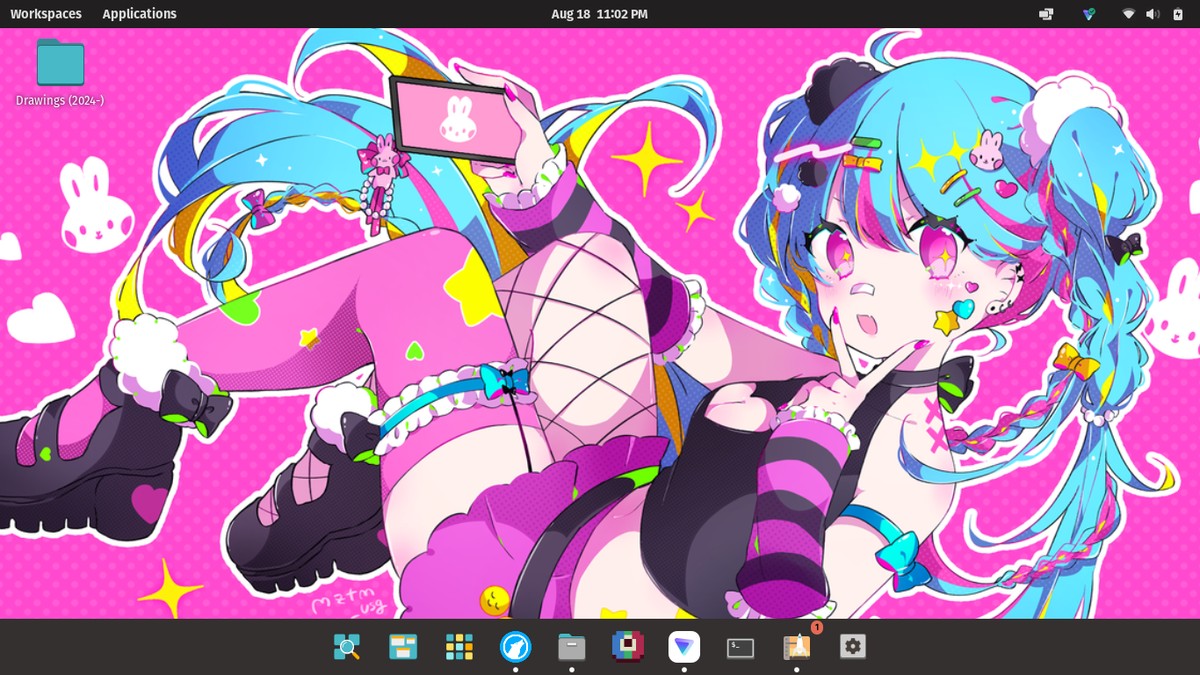Open the VPN shield icon in the system tray
The image size is (1200, 675).
(x=1089, y=15)
